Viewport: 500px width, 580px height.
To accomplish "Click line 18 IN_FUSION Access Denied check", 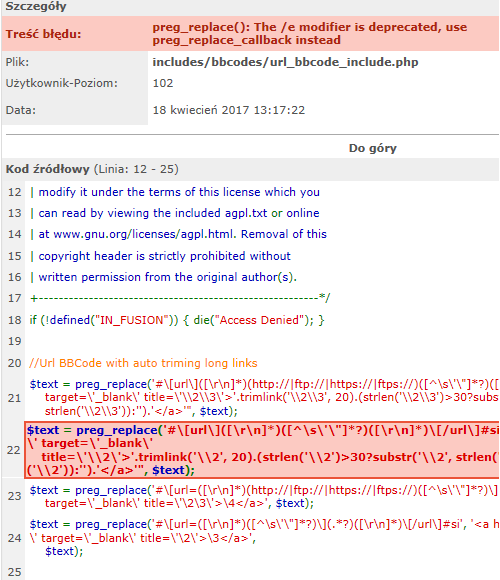I will (x=177, y=320).
